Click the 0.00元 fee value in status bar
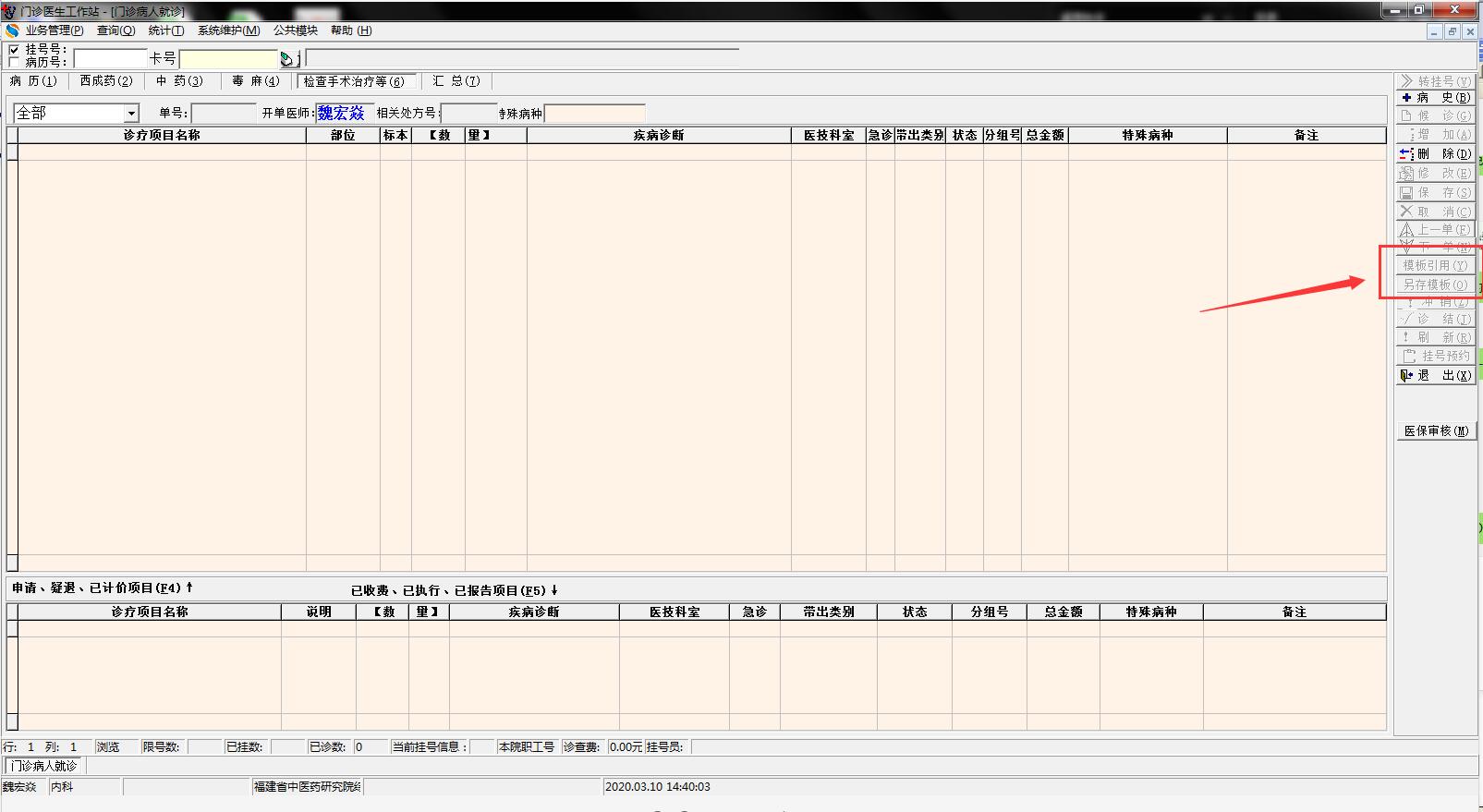The height and width of the screenshot is (812, 1483). click(x=626, y=746)
